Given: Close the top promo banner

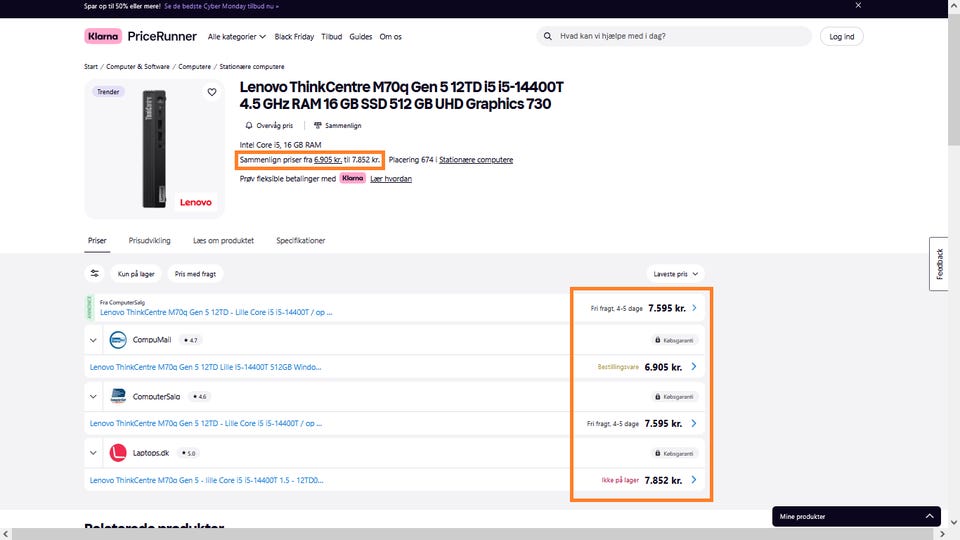Looking at the screenshot, I should tap(857, 5).
